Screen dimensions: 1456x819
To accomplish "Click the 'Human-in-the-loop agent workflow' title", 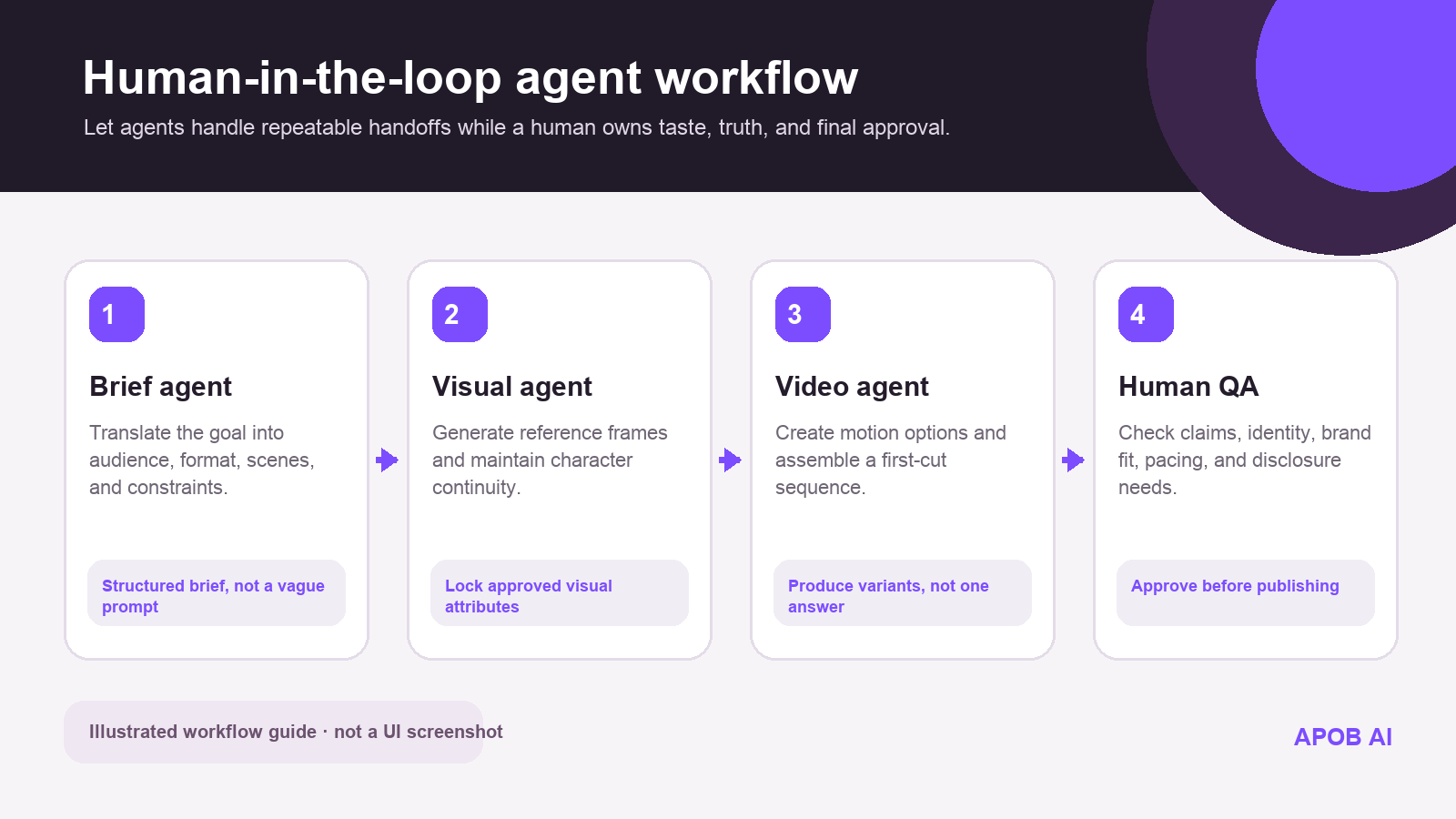I will pyautogui.click(x=470, y=77).
